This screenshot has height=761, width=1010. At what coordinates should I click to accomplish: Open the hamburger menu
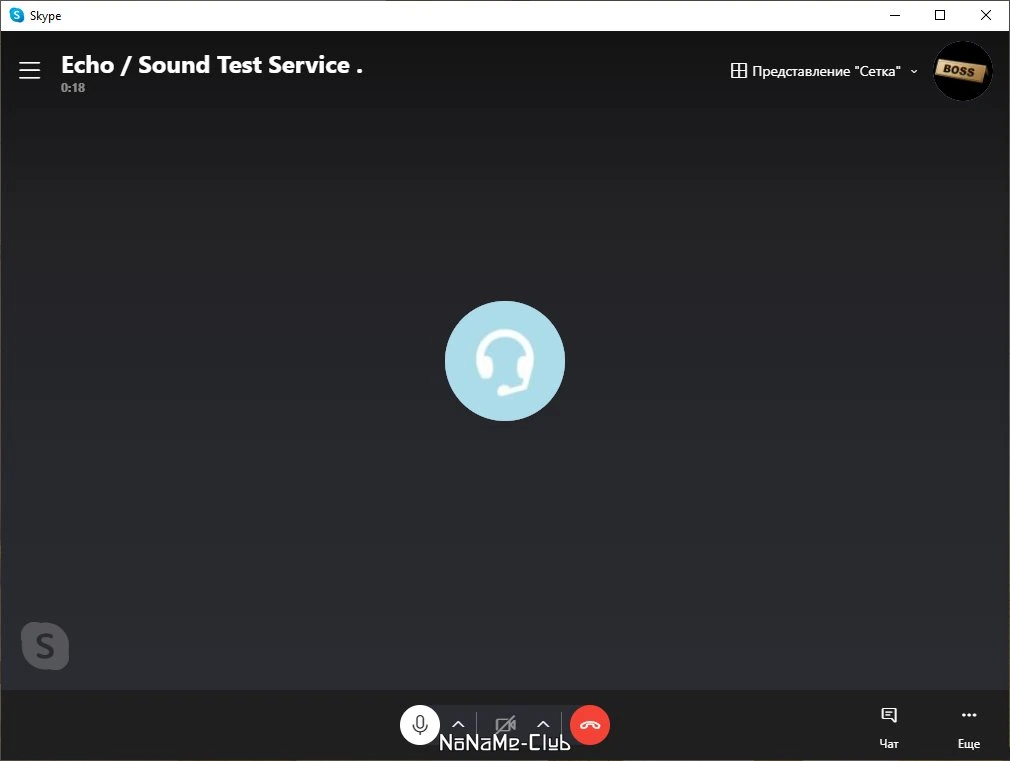(x=30, y=70)
